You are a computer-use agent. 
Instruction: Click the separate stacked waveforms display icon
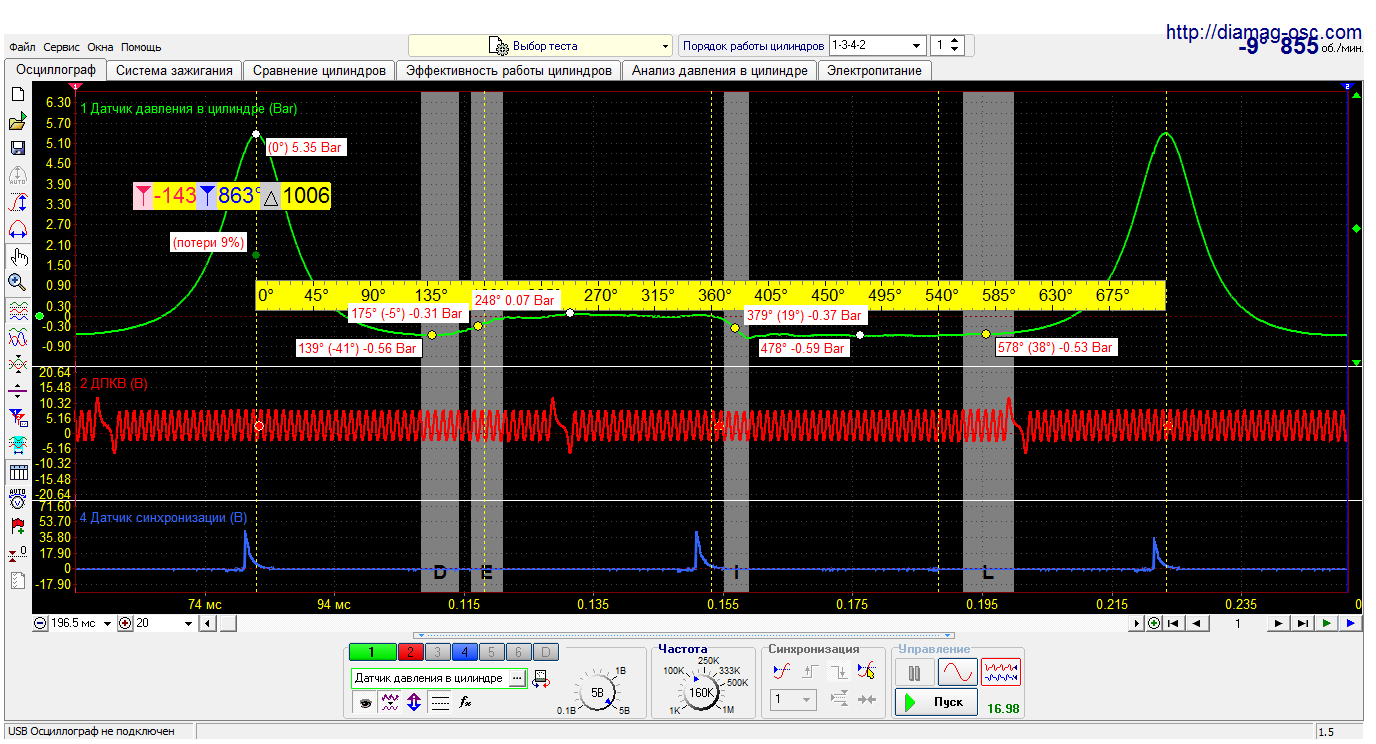[17, 310]
